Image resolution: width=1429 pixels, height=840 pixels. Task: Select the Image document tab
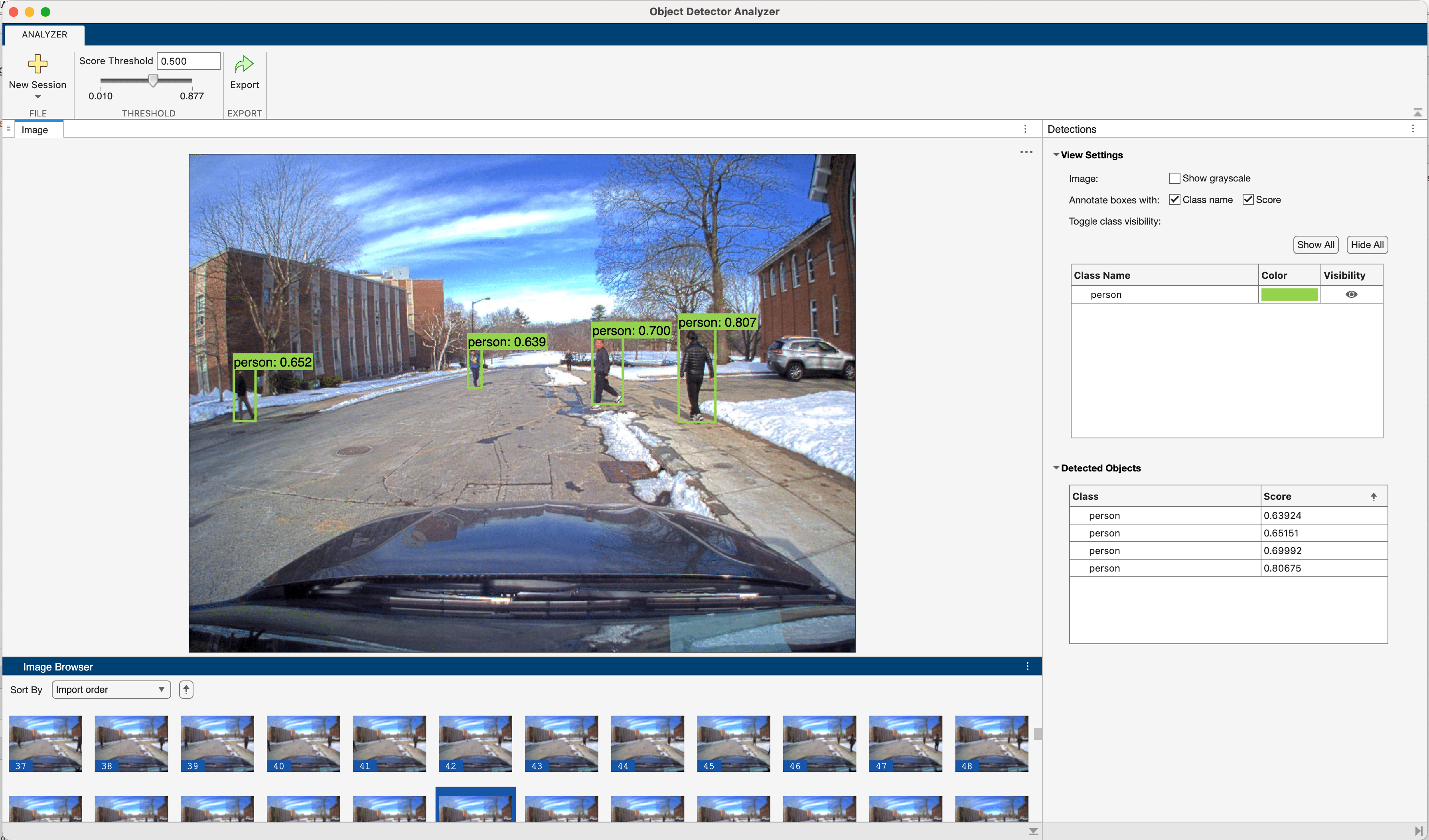click(35, 130)
